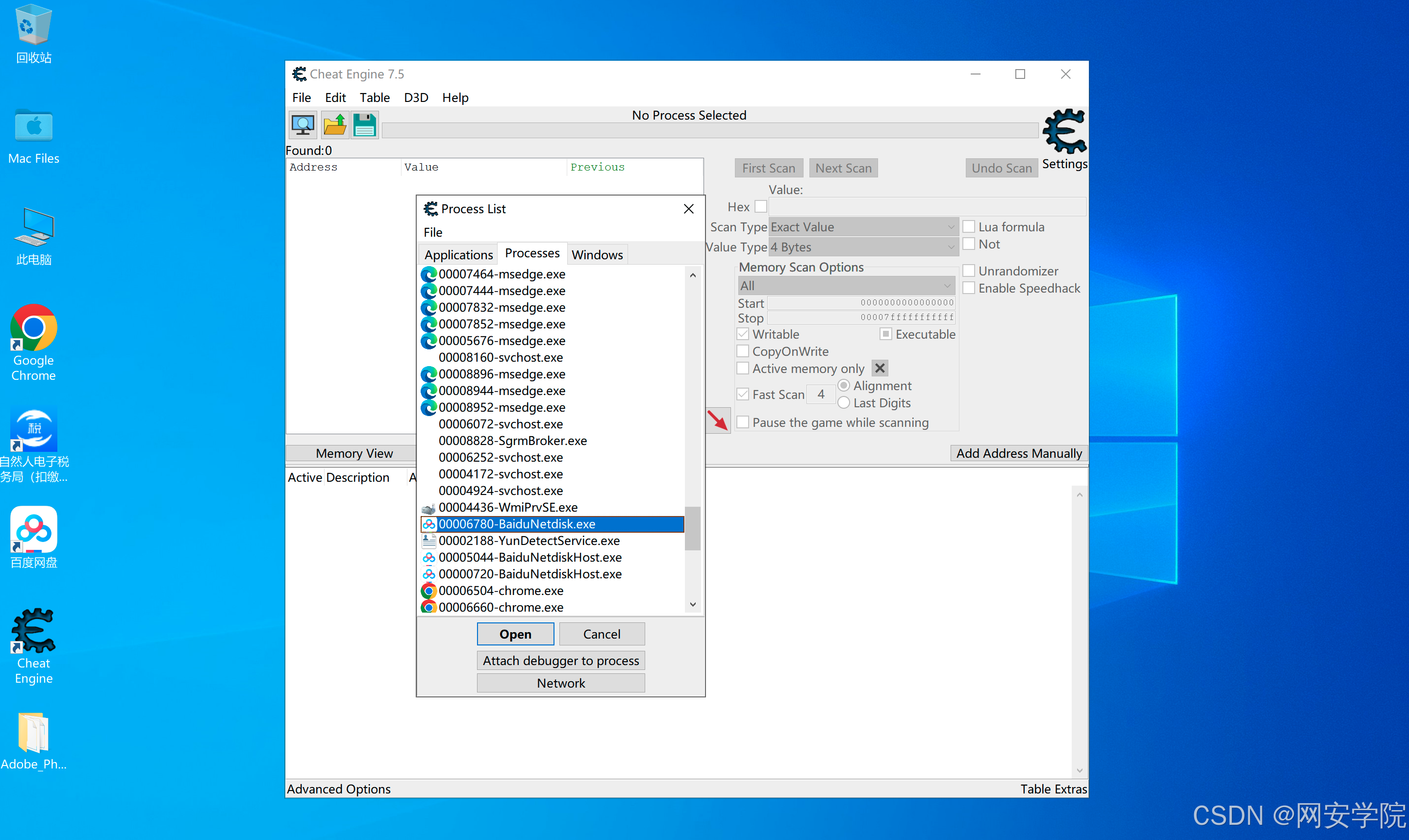The height and width of the screenshot is (840, 1409).
Task: Enable the Hex checkbox
Action: (x=760, y=207)
